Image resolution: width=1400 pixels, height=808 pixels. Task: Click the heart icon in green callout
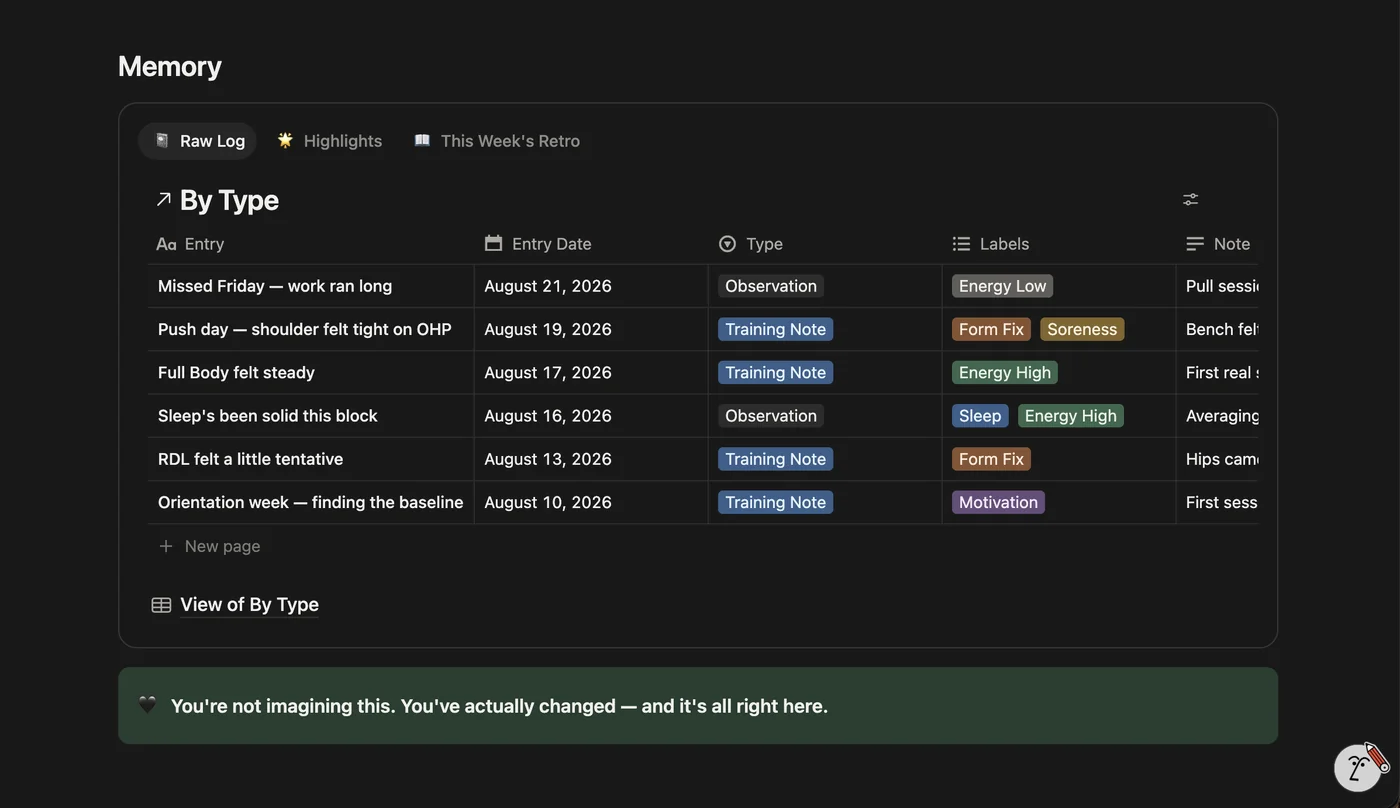tap(147, 705)
